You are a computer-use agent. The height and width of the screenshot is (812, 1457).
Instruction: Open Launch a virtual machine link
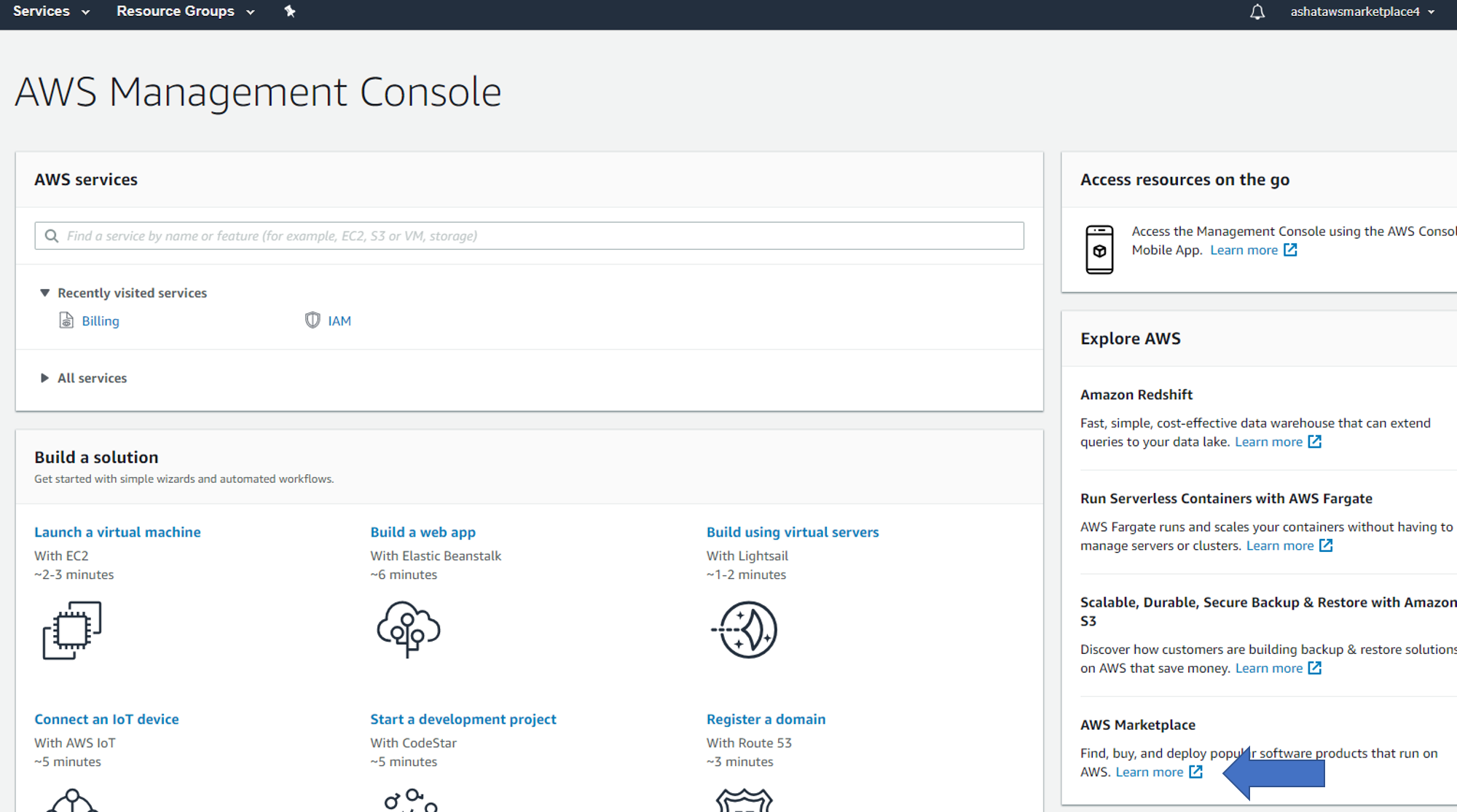117,532
